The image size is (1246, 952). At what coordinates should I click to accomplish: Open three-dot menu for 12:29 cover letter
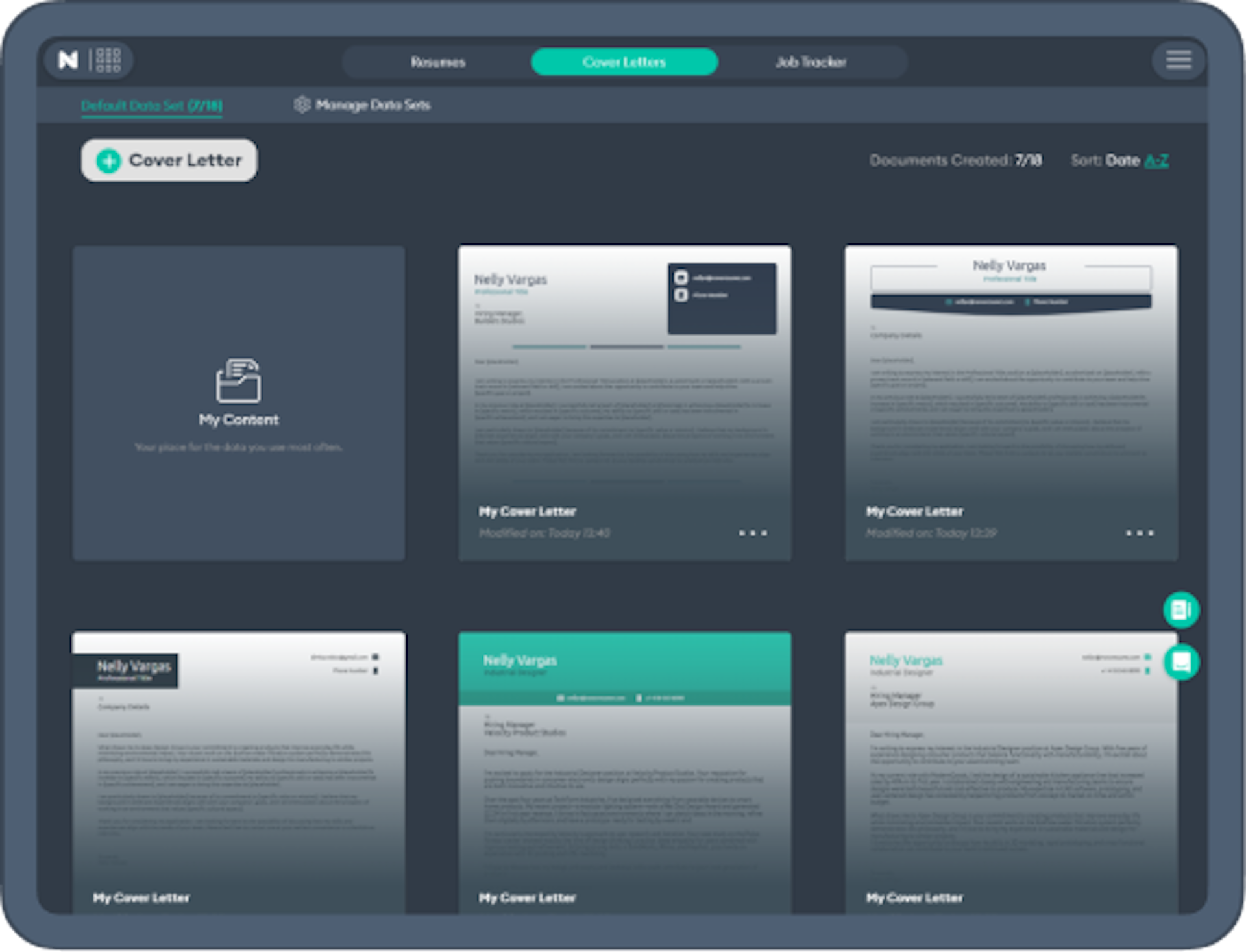click(x=1140, y=533)
